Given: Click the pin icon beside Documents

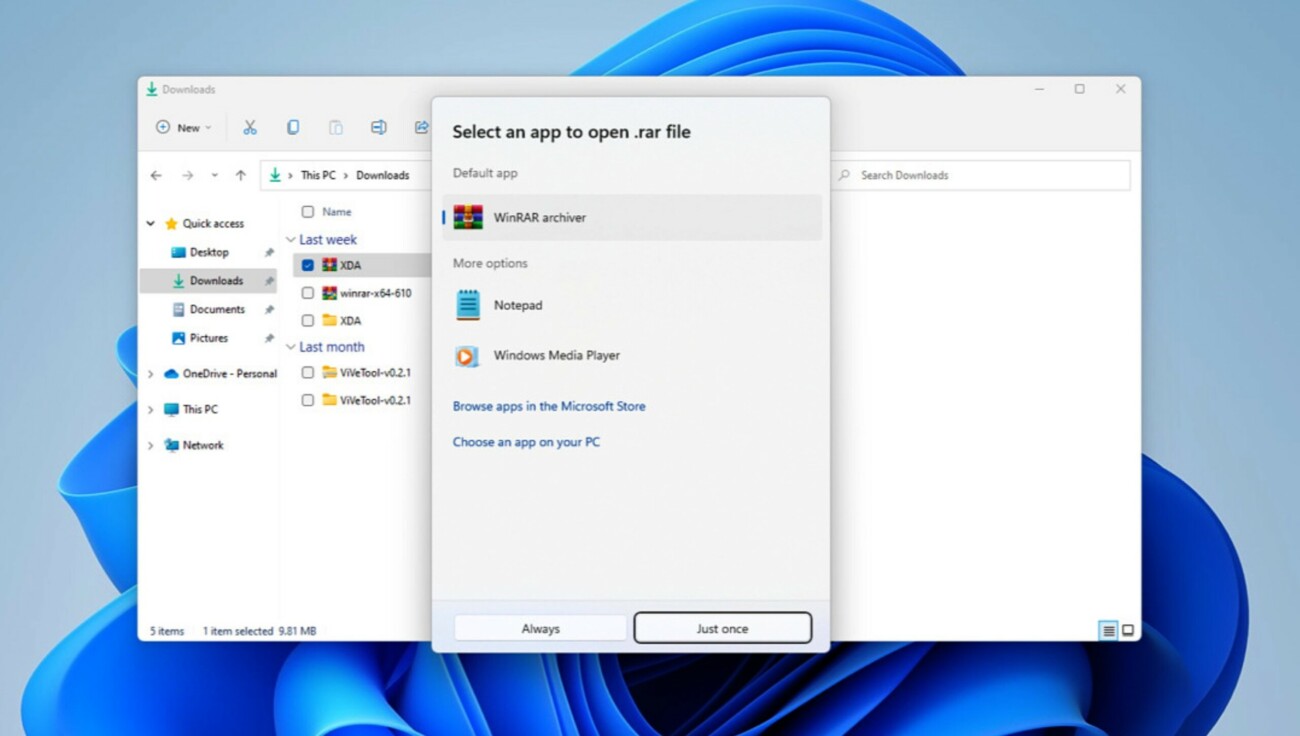Looking at the screenshot, I should (269, 310).
